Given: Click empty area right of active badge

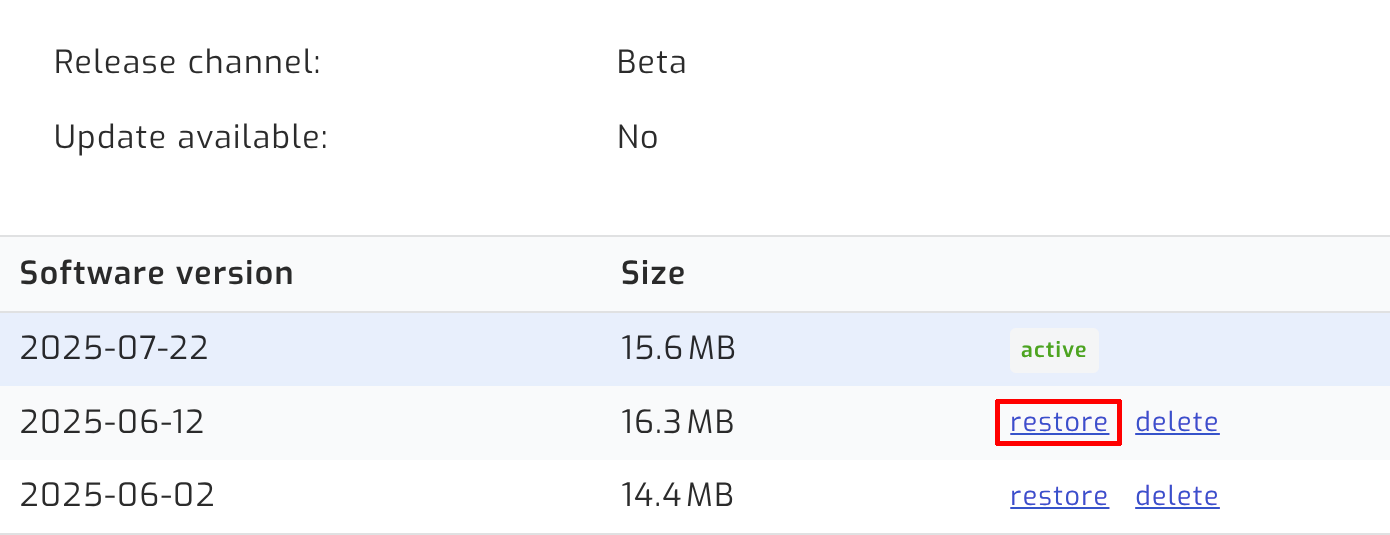Looking at the screenshot, I should 1250,350.
